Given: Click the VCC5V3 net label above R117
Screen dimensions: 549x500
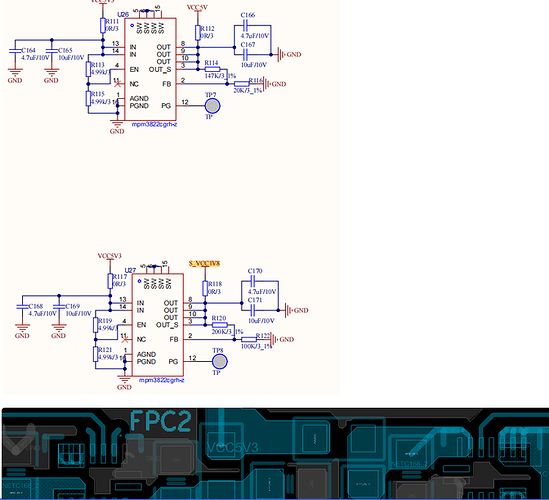Looking at the screenshot, I should 110,256.
